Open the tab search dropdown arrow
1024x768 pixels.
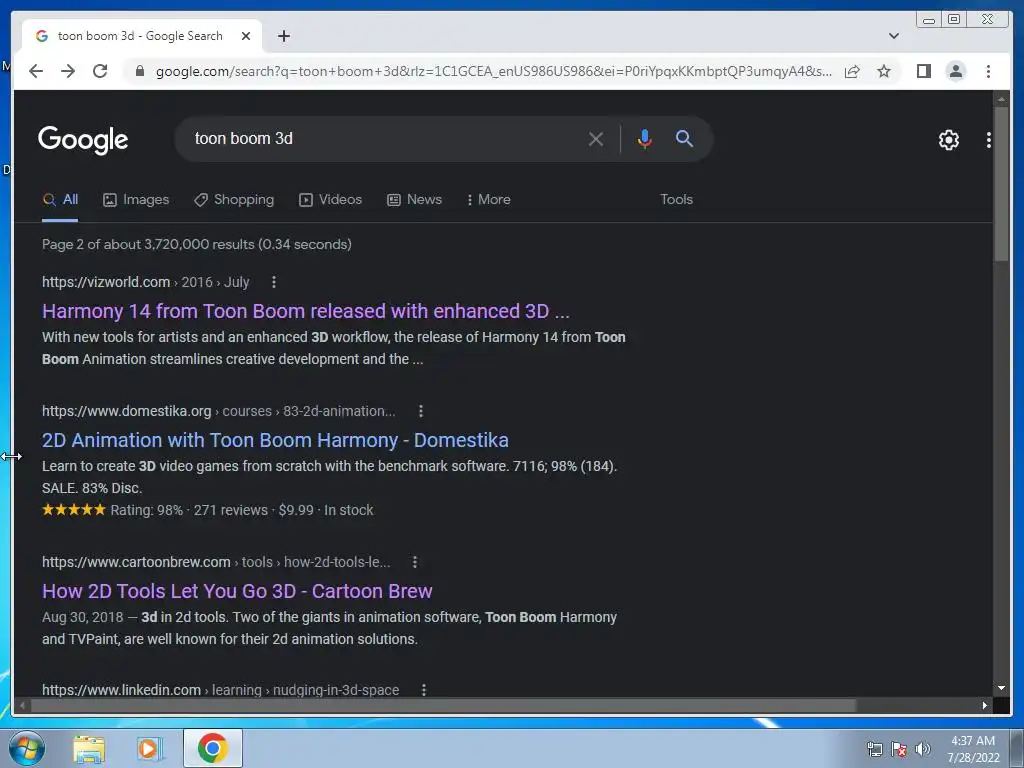(x=894, y=36)
